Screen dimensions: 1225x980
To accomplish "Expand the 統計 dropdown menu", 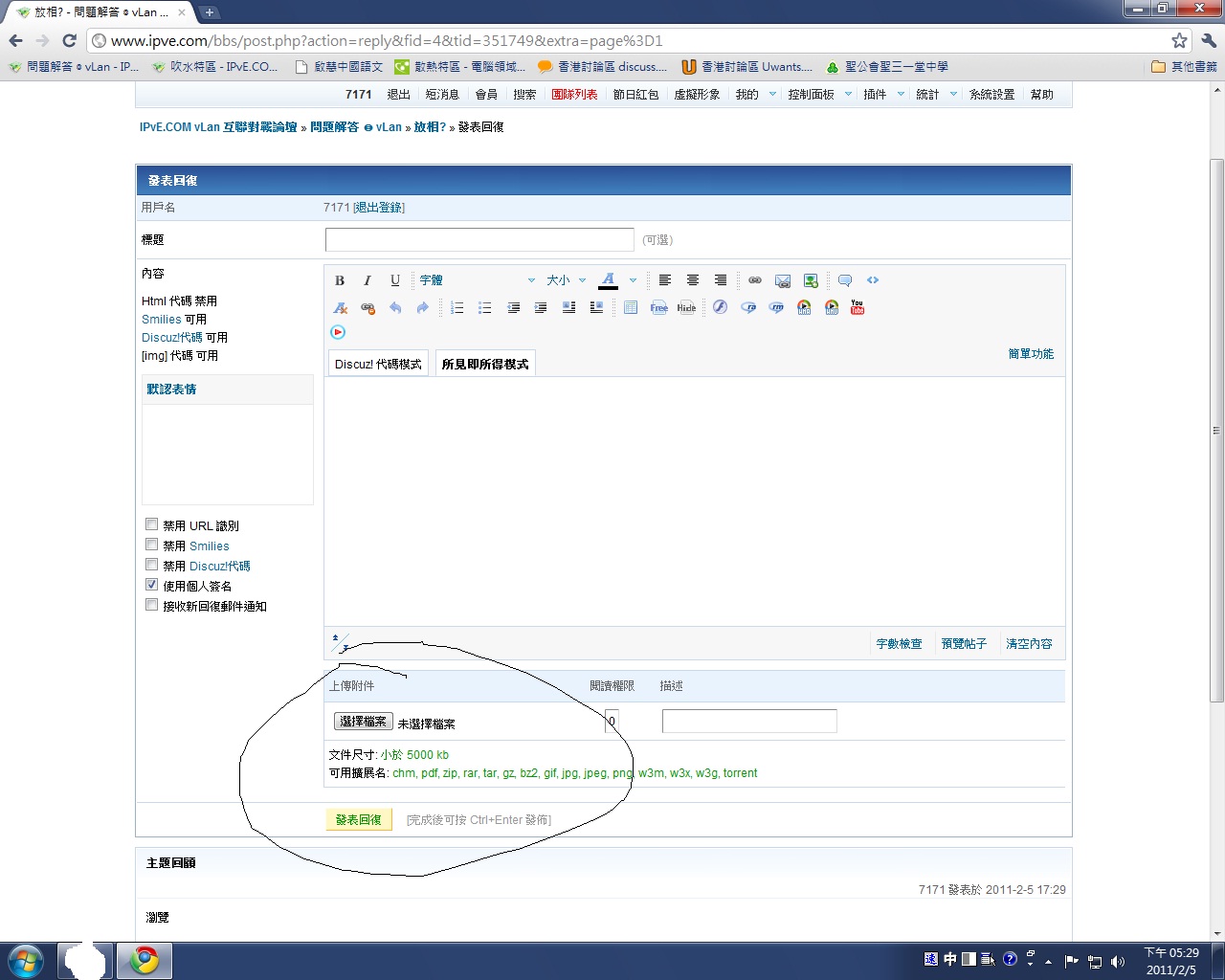I will (953, 94).
